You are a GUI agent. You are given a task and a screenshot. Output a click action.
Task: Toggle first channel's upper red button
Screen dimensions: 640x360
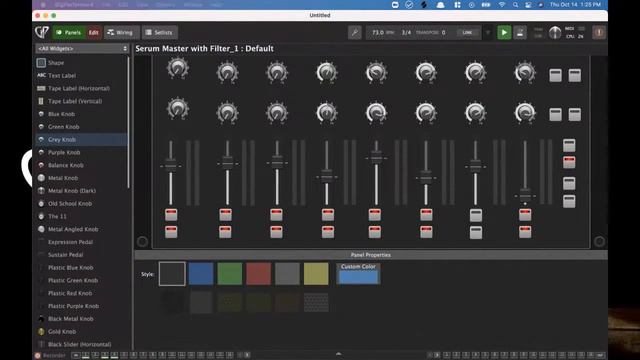pos(171,214)
